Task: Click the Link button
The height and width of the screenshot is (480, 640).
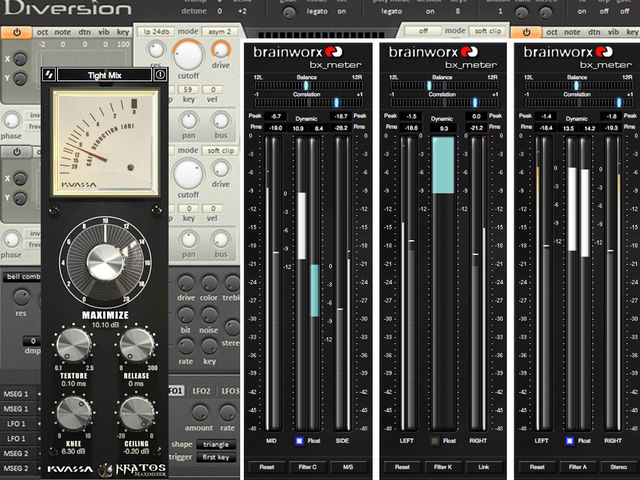Action: tap(483, 467)
